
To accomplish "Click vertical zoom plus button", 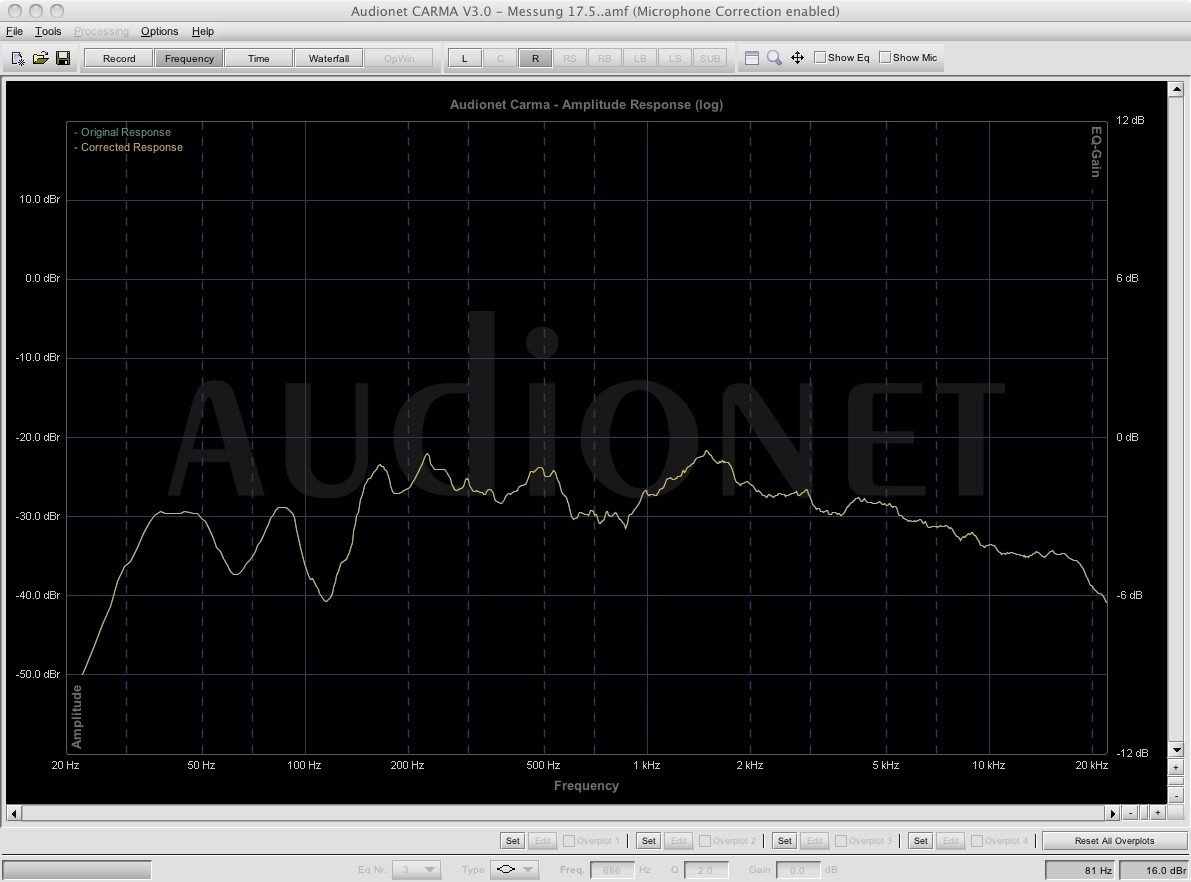I will [1176, 767].
